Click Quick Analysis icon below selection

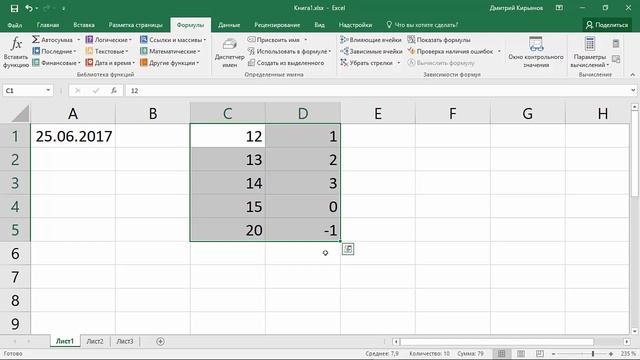tap(348, 249)
